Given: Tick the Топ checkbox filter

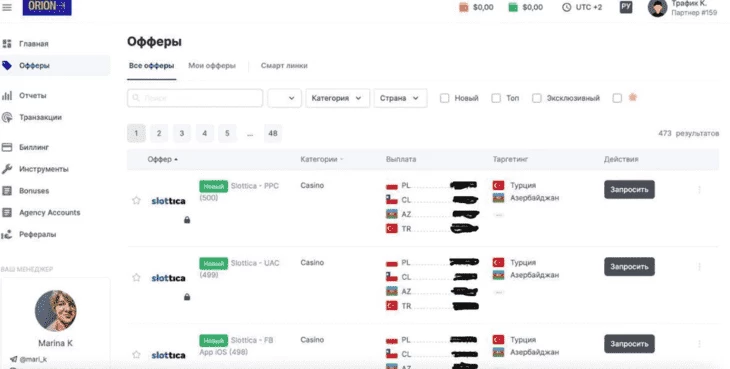Looking at the screenshot, I should point(496,98).
